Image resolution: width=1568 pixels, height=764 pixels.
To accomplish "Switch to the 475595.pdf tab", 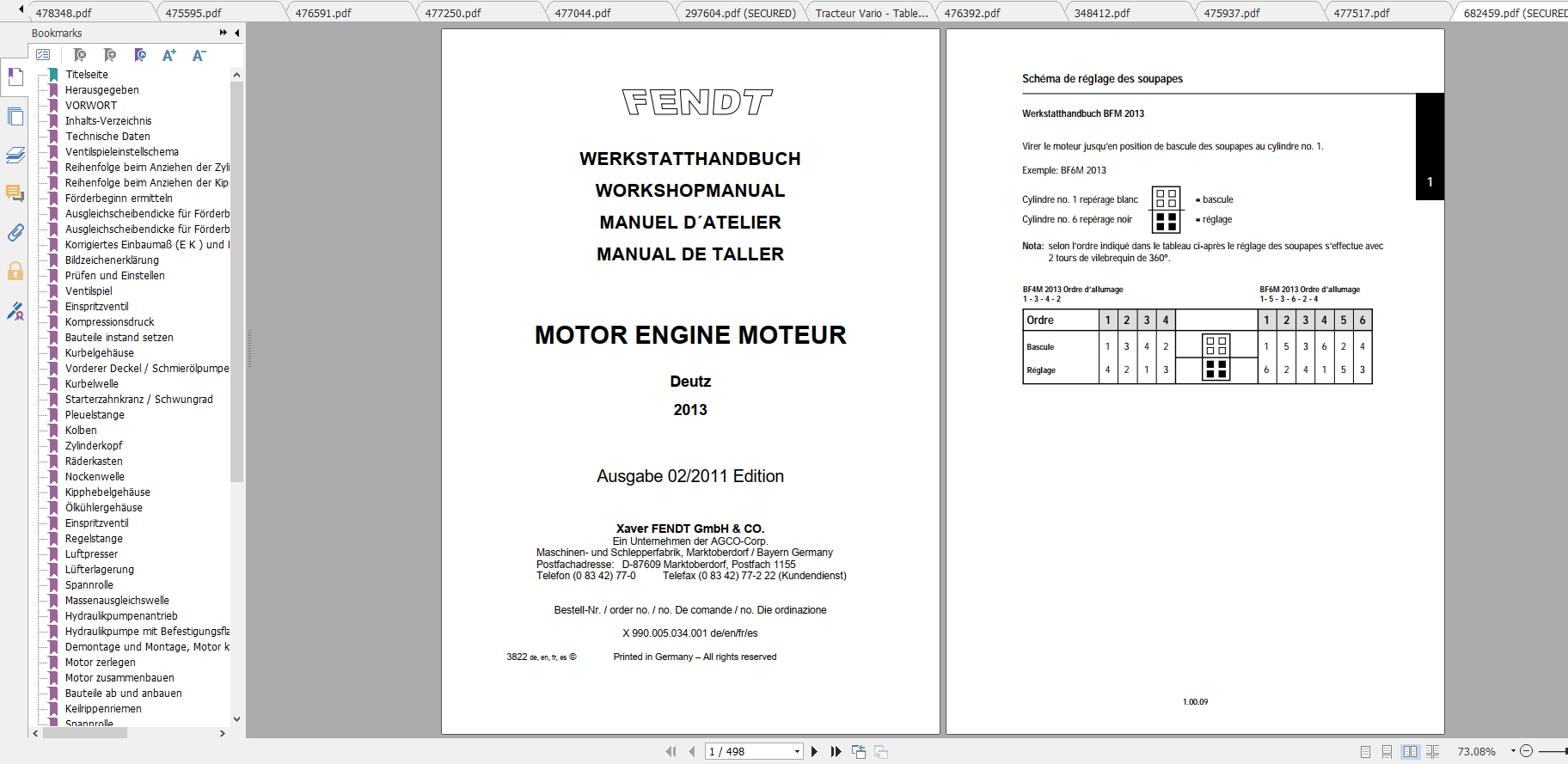I will coord(193,13).
